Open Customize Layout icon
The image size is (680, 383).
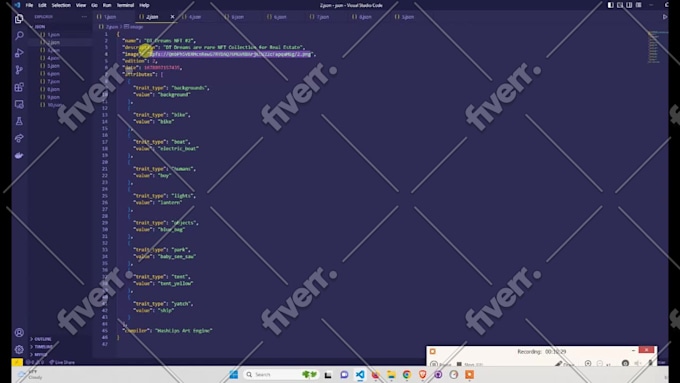[x=638, y=5]
